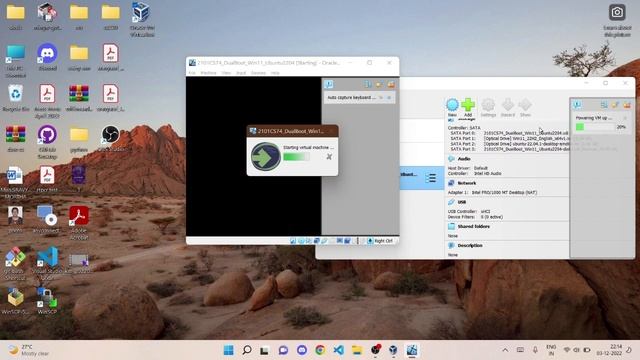
Task: Open the machine tools list menu icon
Action: pyautogui.click(x=431, y=178)
